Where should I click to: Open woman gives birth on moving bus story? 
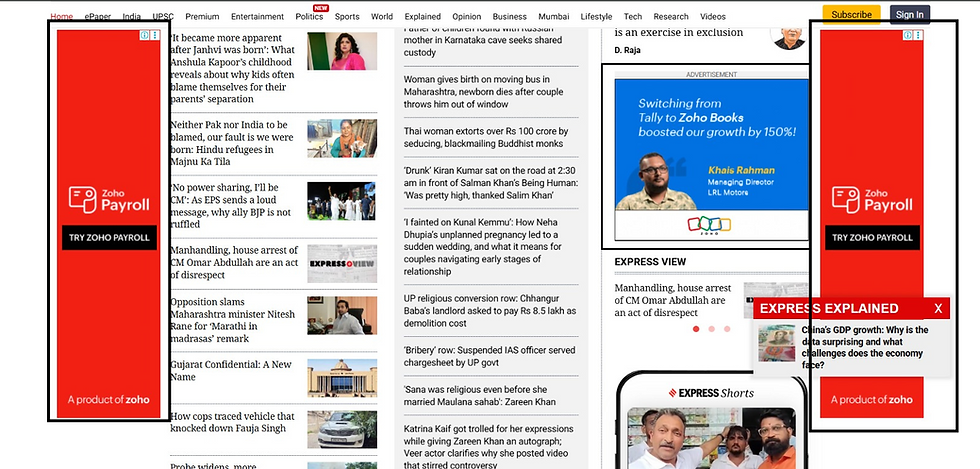483,92
